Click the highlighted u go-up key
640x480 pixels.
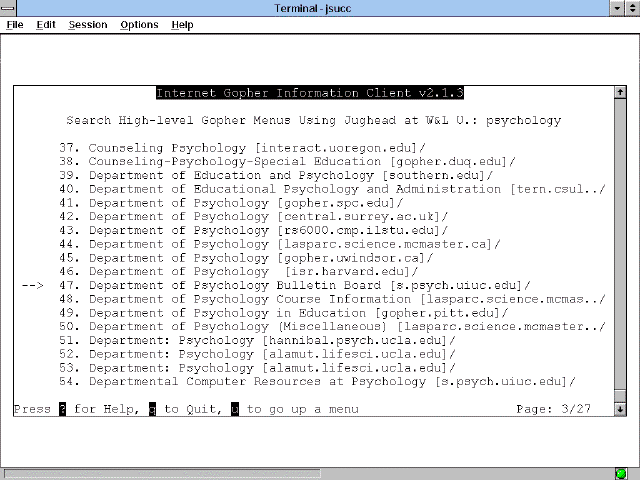(235, 409)
